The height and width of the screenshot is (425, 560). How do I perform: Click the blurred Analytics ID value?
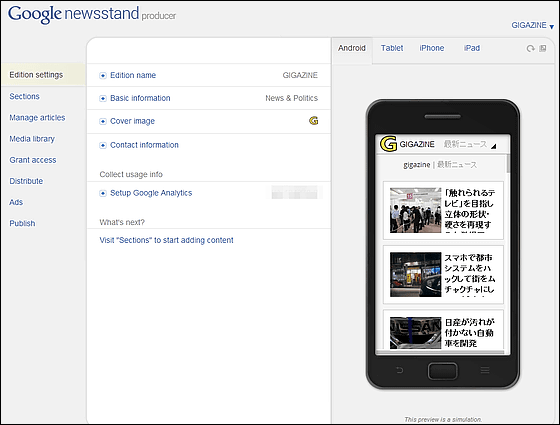click(294, 192)
